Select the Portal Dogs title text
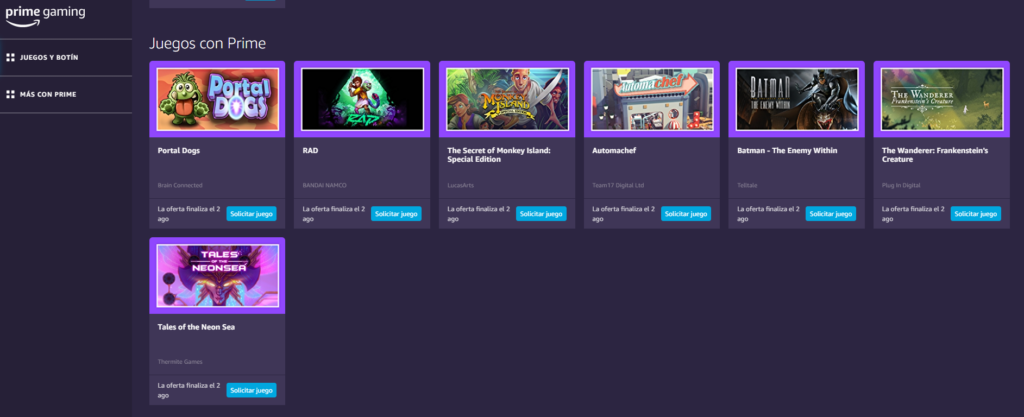1024x417 pixels. pyautogui.click(x=179, y=151)
